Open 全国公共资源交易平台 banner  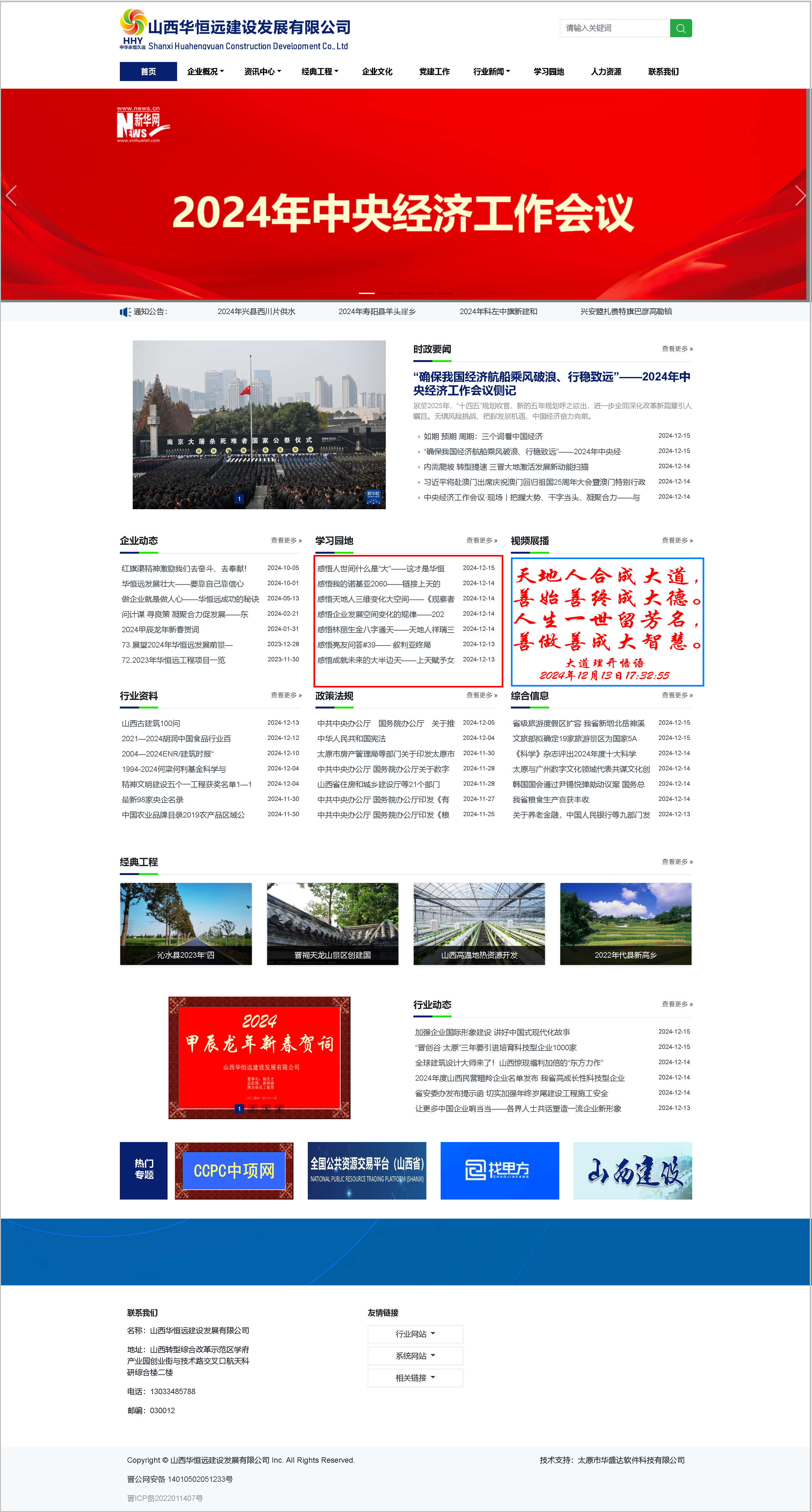point(367,1170)
